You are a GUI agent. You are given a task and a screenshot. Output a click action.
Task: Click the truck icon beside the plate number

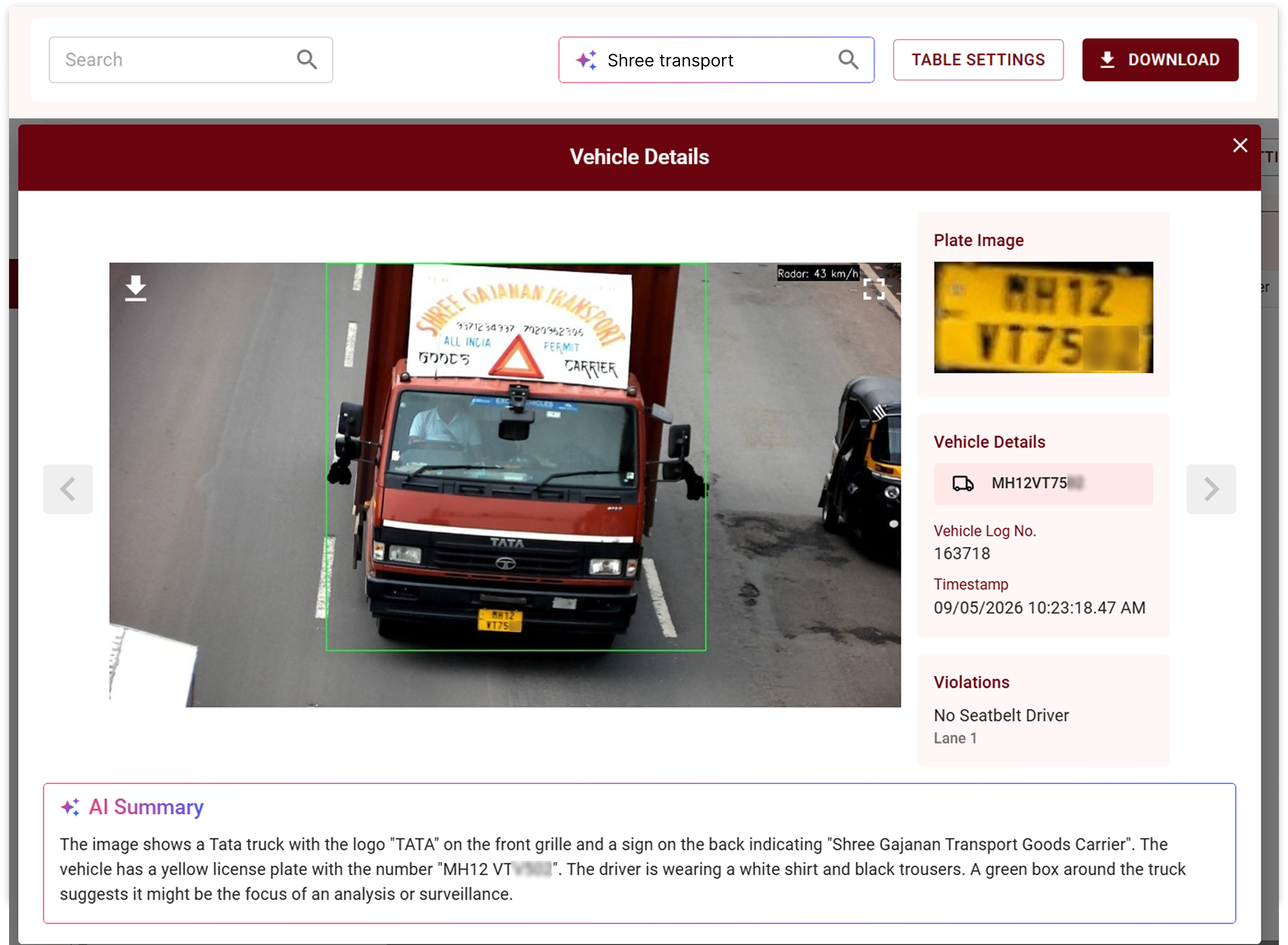click(x=962, y=483)
